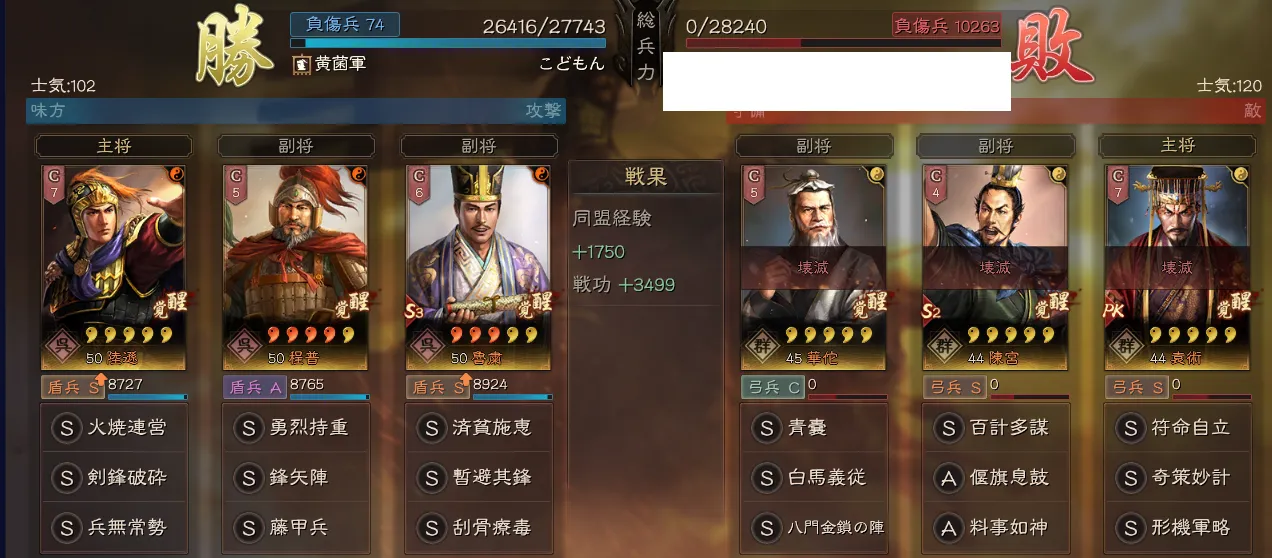1272x558 pixels.
Task: Open 華佗's destroyed general portrait
Action: pos(814,266)
